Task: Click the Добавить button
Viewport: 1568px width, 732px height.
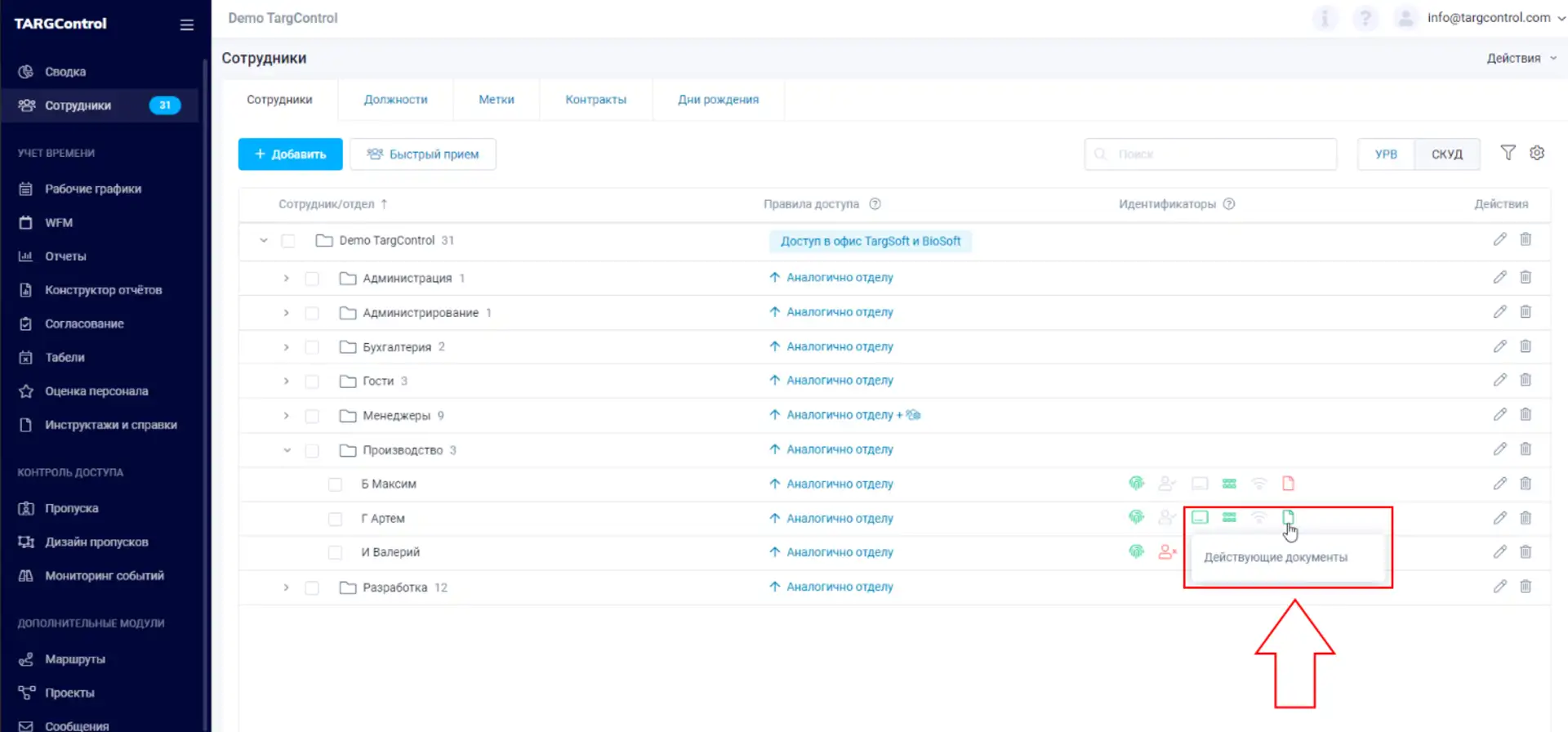Action: point(290,154)
